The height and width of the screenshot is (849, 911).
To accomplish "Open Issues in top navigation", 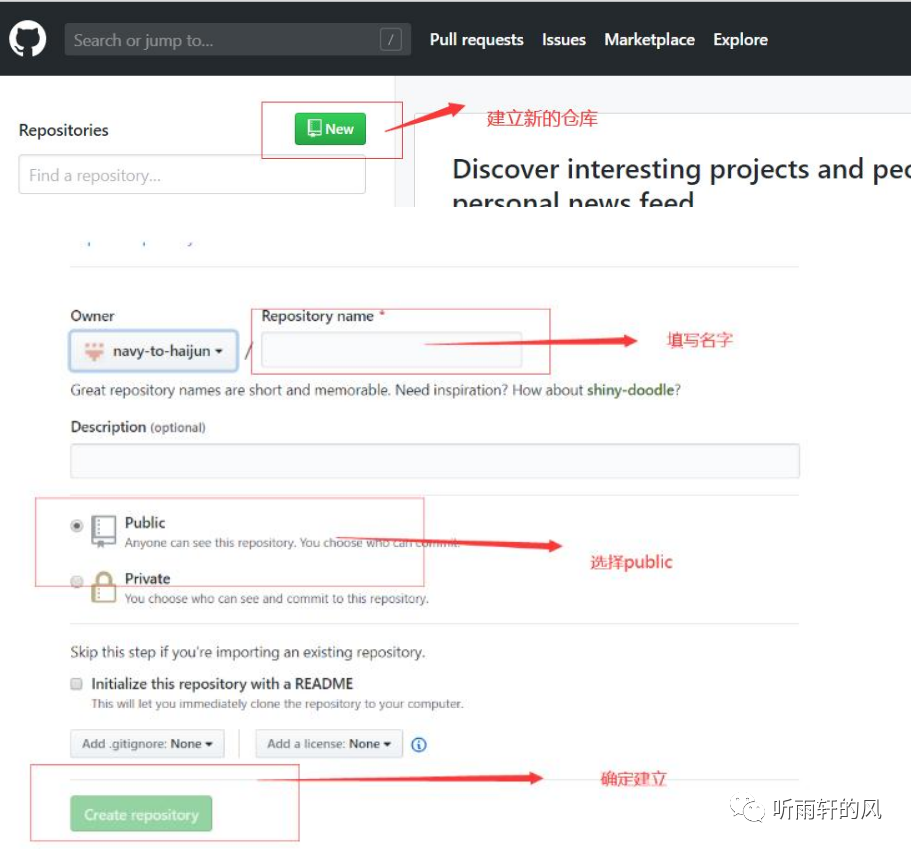I will 564,40.
